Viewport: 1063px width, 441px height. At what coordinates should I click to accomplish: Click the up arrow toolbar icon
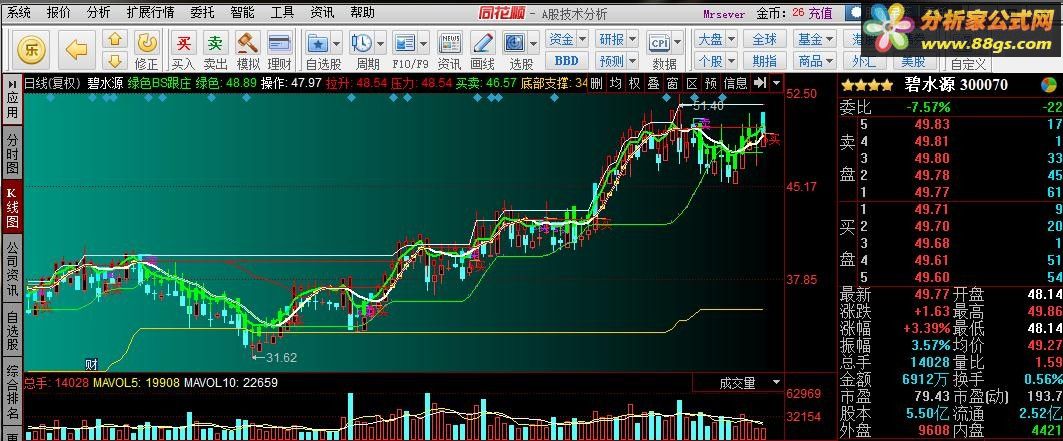(x=115, y=40)
